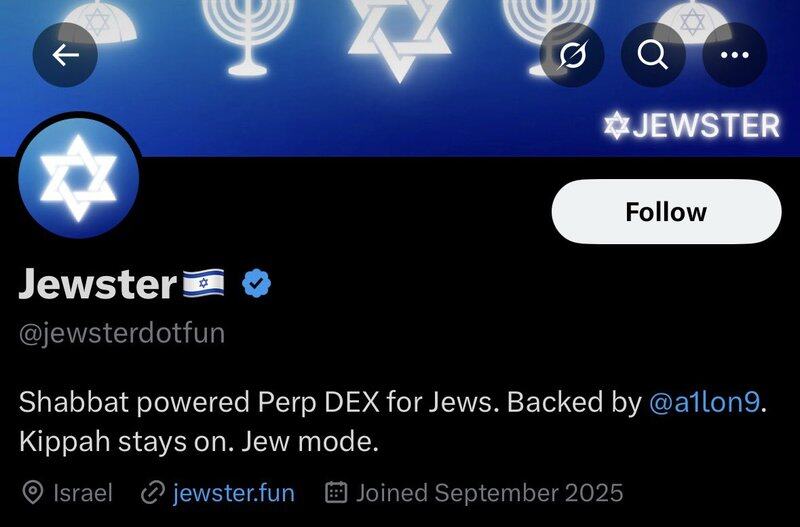Click the Jewster display name
Image resolution: width=800 pixels, height=527 pixels.
(97, 285)
